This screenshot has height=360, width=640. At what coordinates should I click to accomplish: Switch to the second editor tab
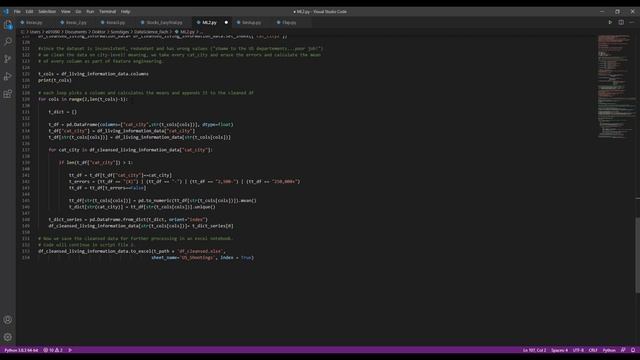coord(76,22)
